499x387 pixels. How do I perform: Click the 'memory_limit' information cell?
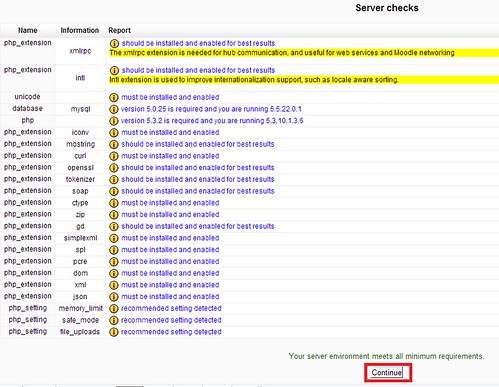tap(80, 309)
